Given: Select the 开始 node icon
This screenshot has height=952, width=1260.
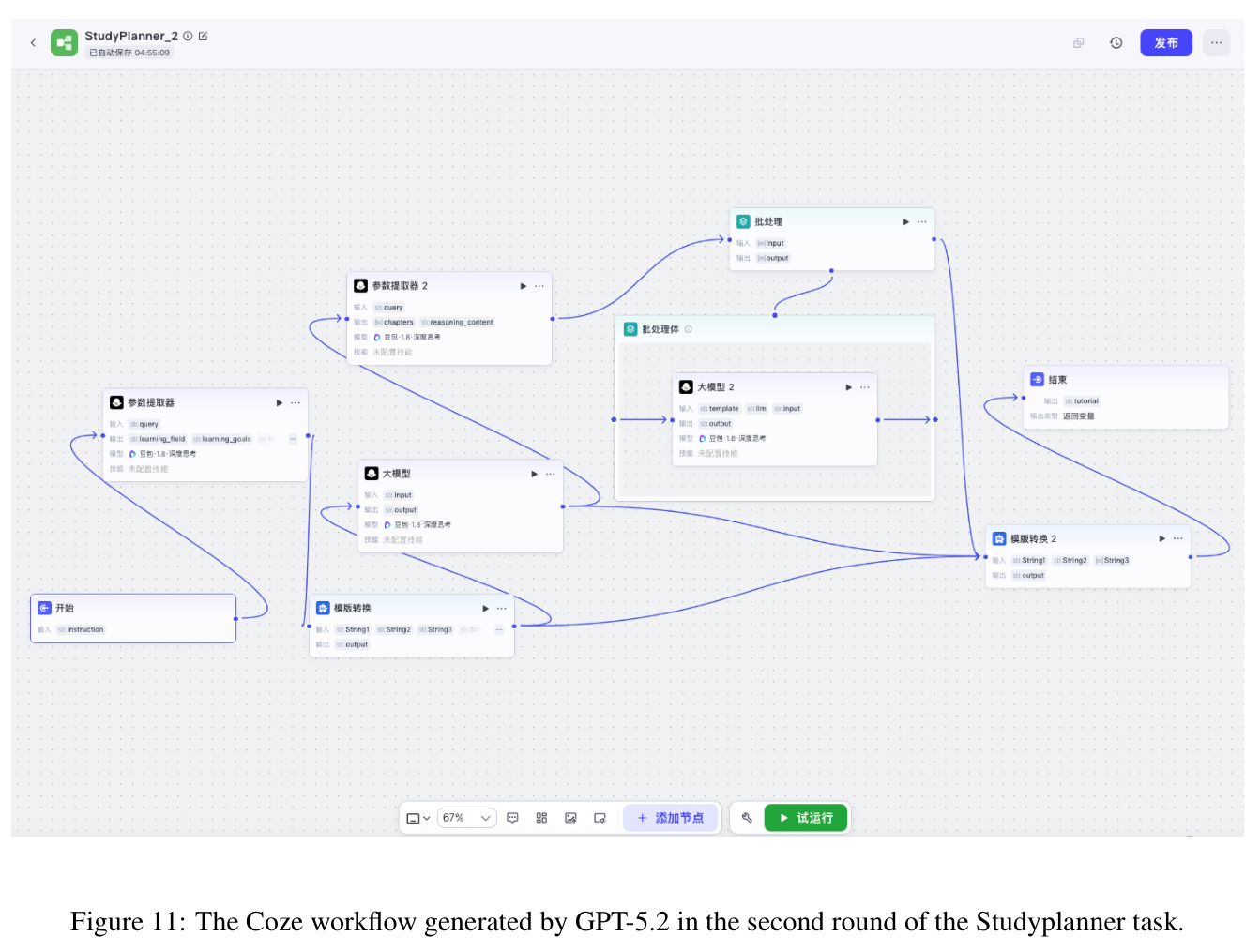Looking at the screenshot, I should (x=44, y=608).
